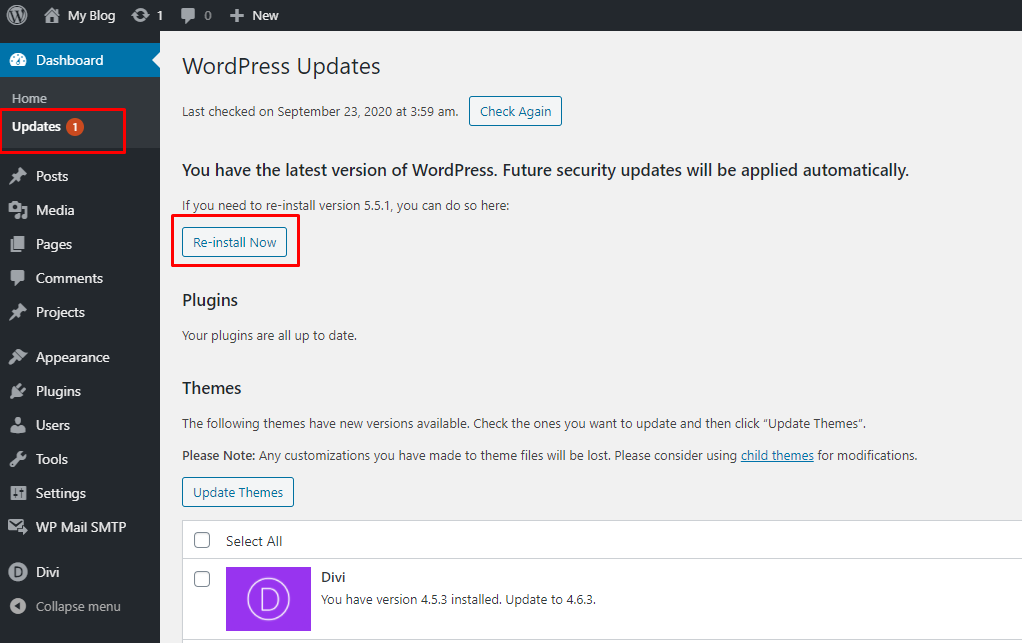Open Media library sidebar icon
Screen dimensions: 1022x643
point(18,210)
